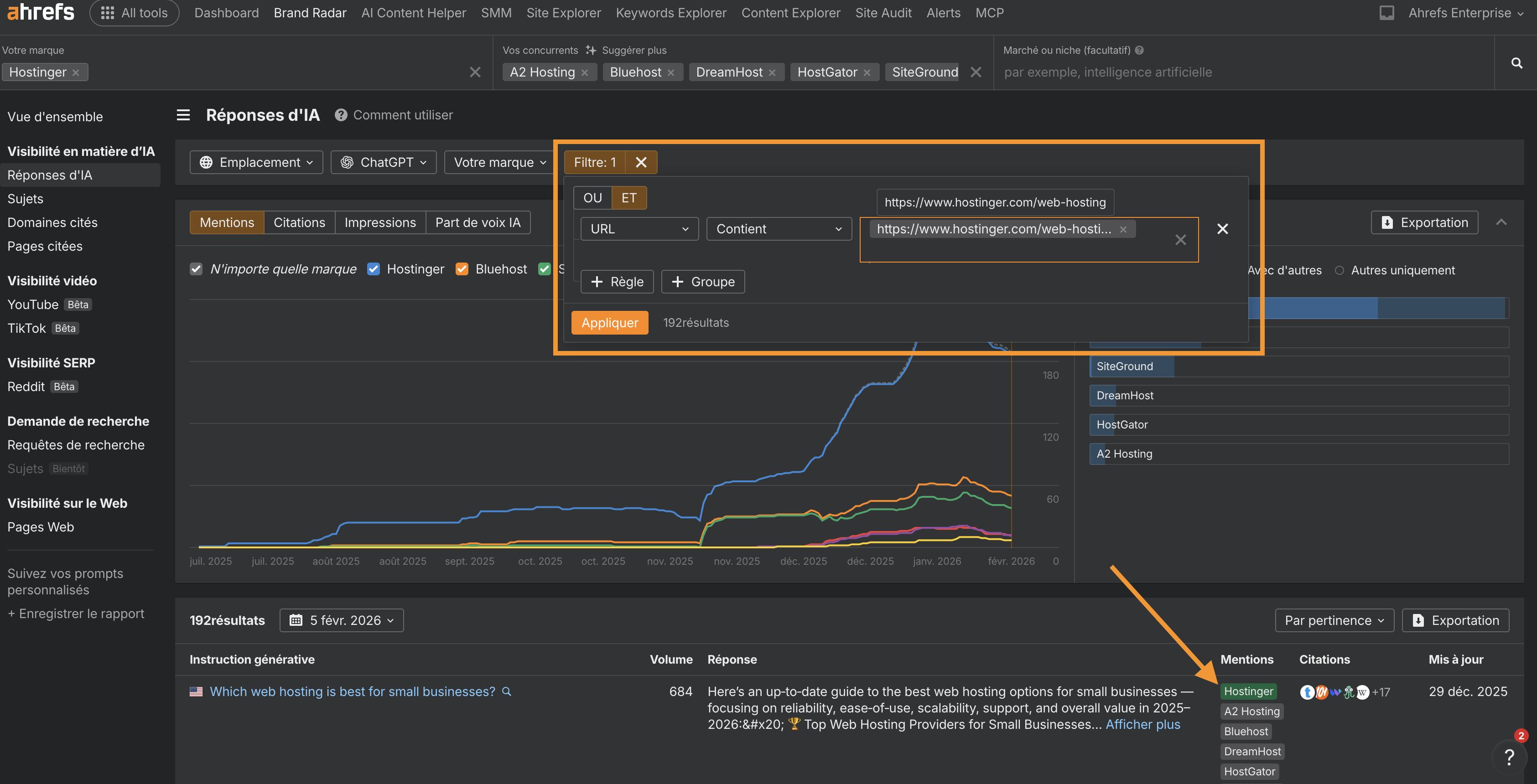Open the 5 févr. 2026 date picker

(342, 620)
